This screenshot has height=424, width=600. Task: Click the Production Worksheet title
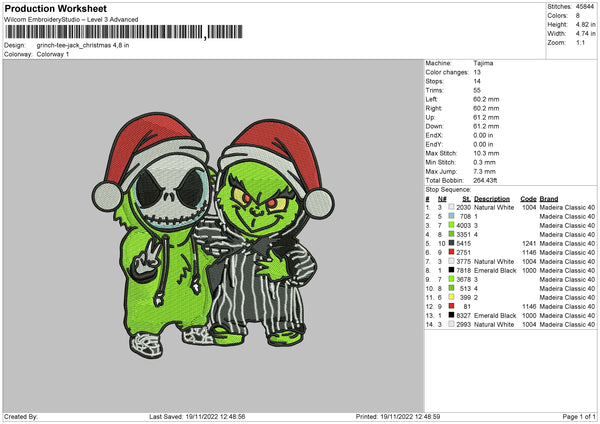click(55, 8)
